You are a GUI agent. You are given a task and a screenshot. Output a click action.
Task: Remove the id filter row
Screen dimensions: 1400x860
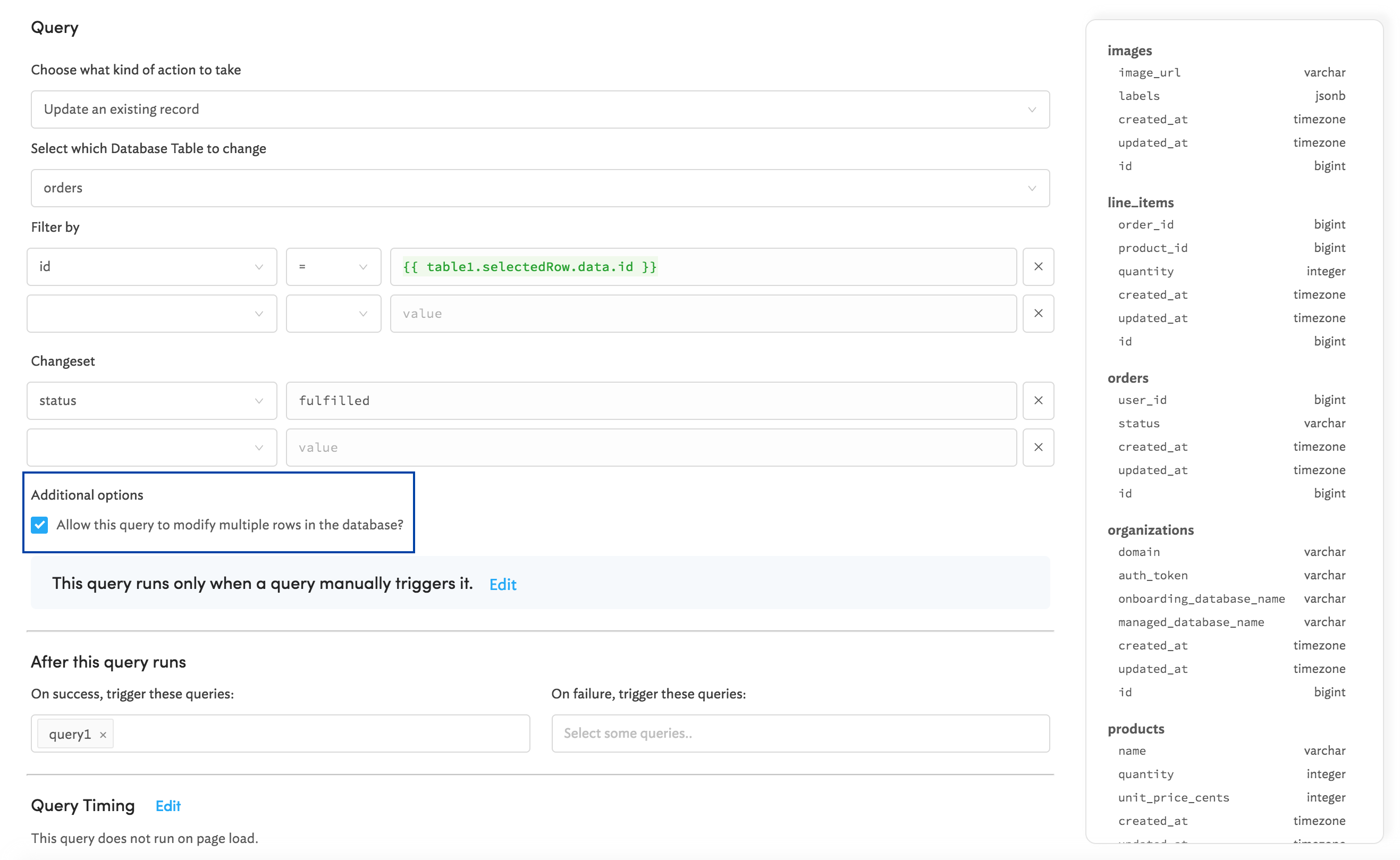click(1038, 267)
